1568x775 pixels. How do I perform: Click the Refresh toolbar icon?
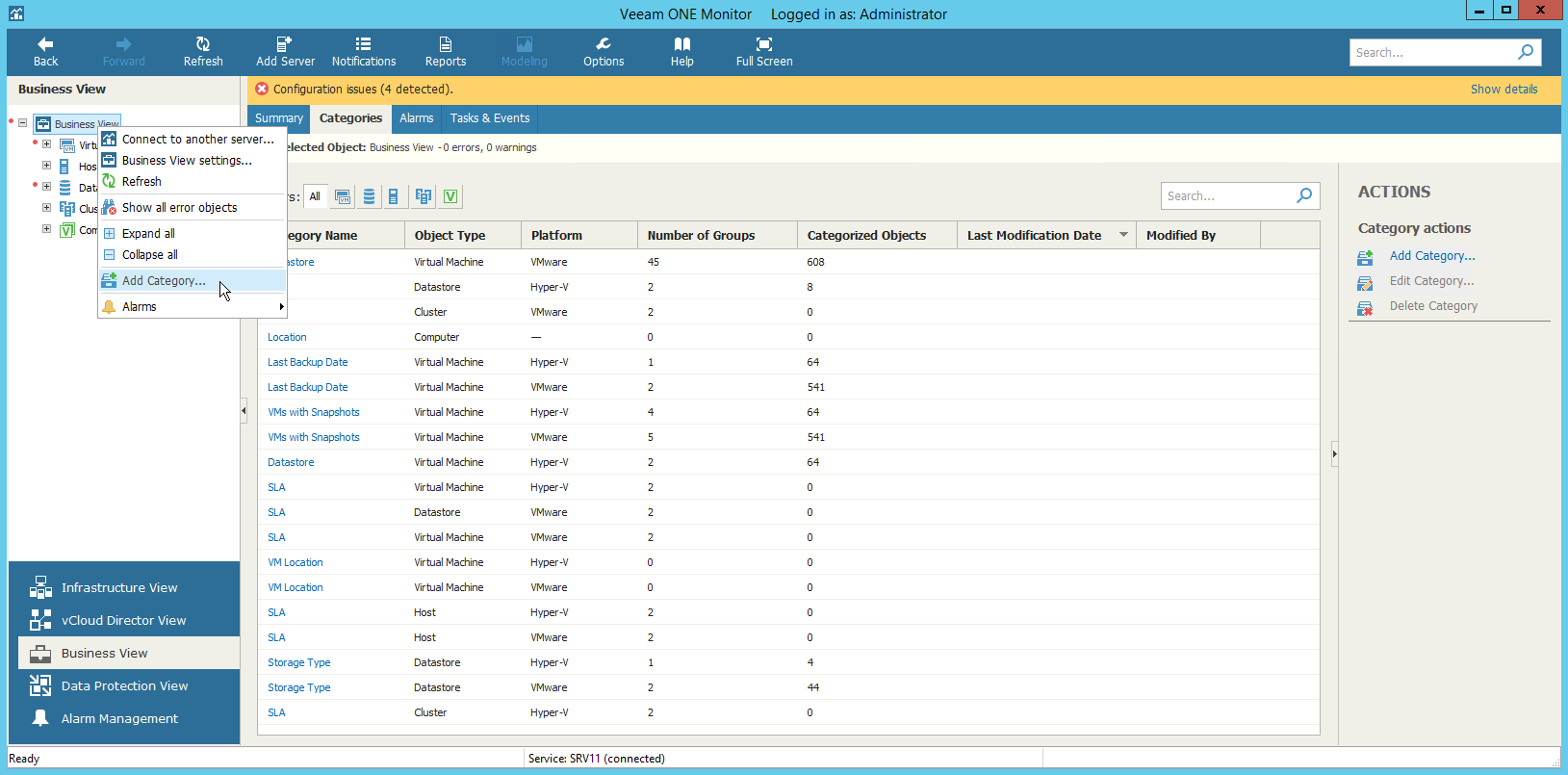coord(203,44)
